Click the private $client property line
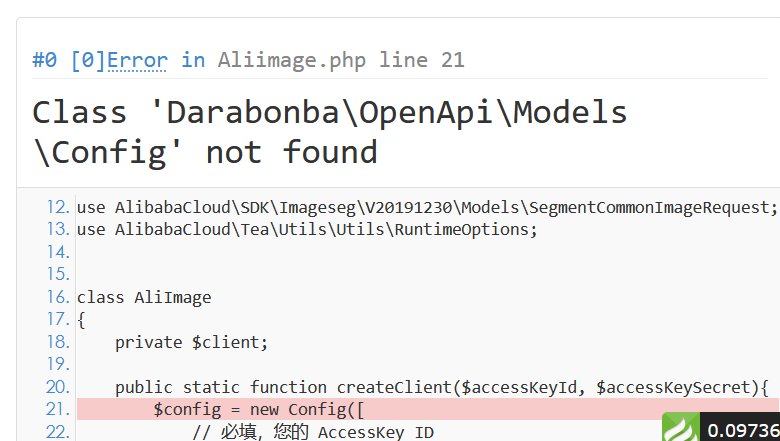The width and height of the screenshot is (780, 441). point(192,343)
